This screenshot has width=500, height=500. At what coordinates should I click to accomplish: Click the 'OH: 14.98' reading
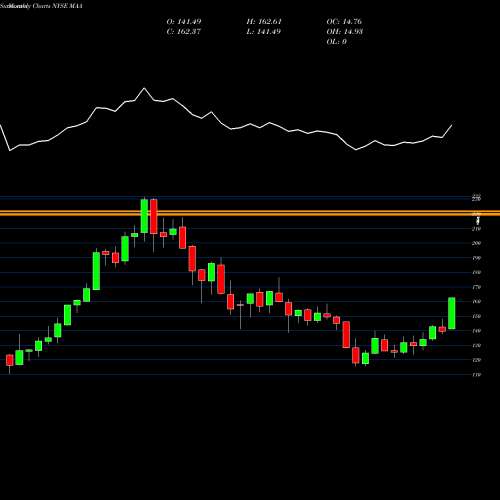click(x=345, y=31)
